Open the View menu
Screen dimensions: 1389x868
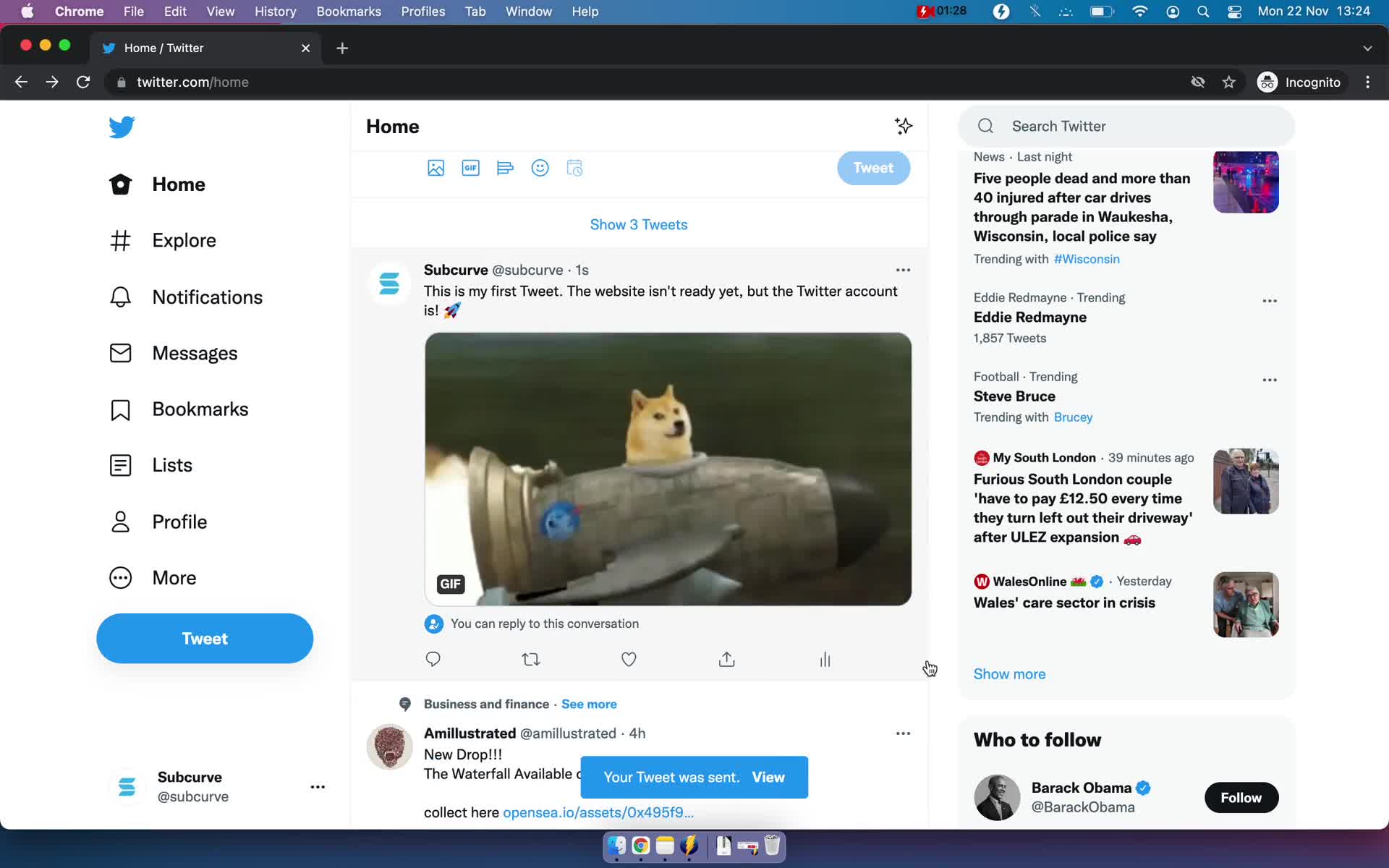coord(220,12)
